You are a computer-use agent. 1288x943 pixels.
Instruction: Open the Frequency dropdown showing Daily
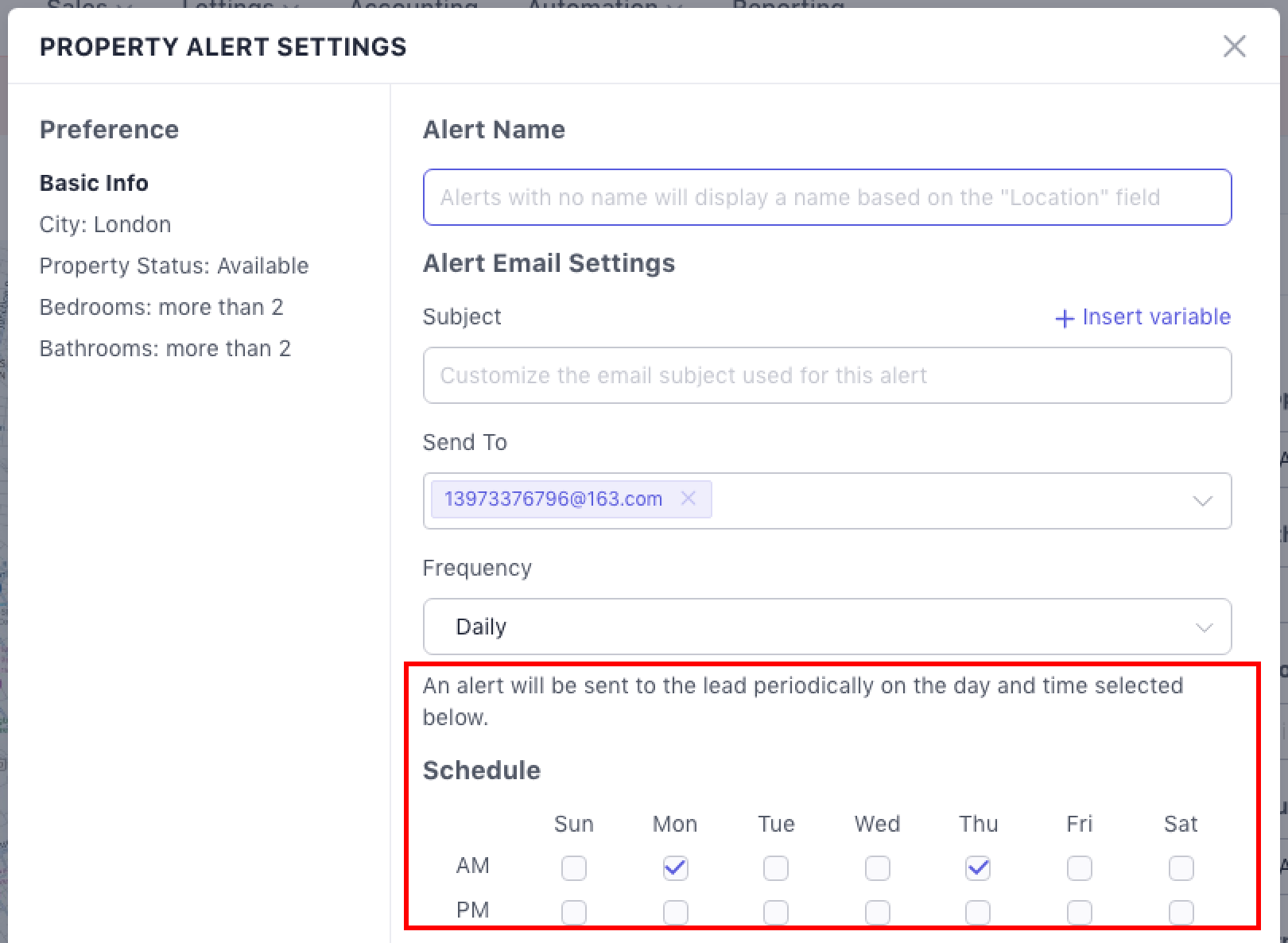827,627
